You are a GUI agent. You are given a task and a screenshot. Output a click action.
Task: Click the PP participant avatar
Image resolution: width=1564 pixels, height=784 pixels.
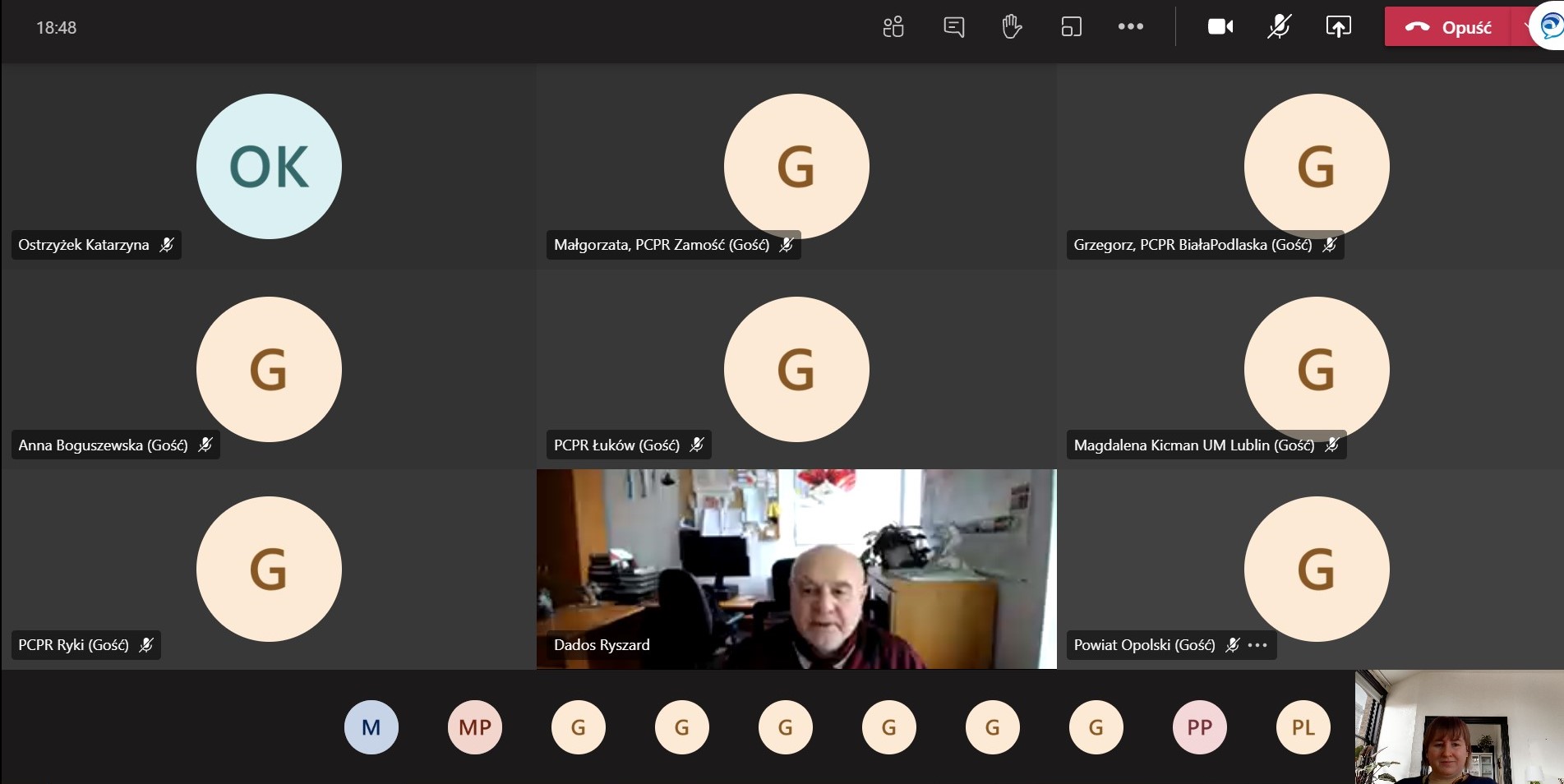click(x=1199, y=727)
